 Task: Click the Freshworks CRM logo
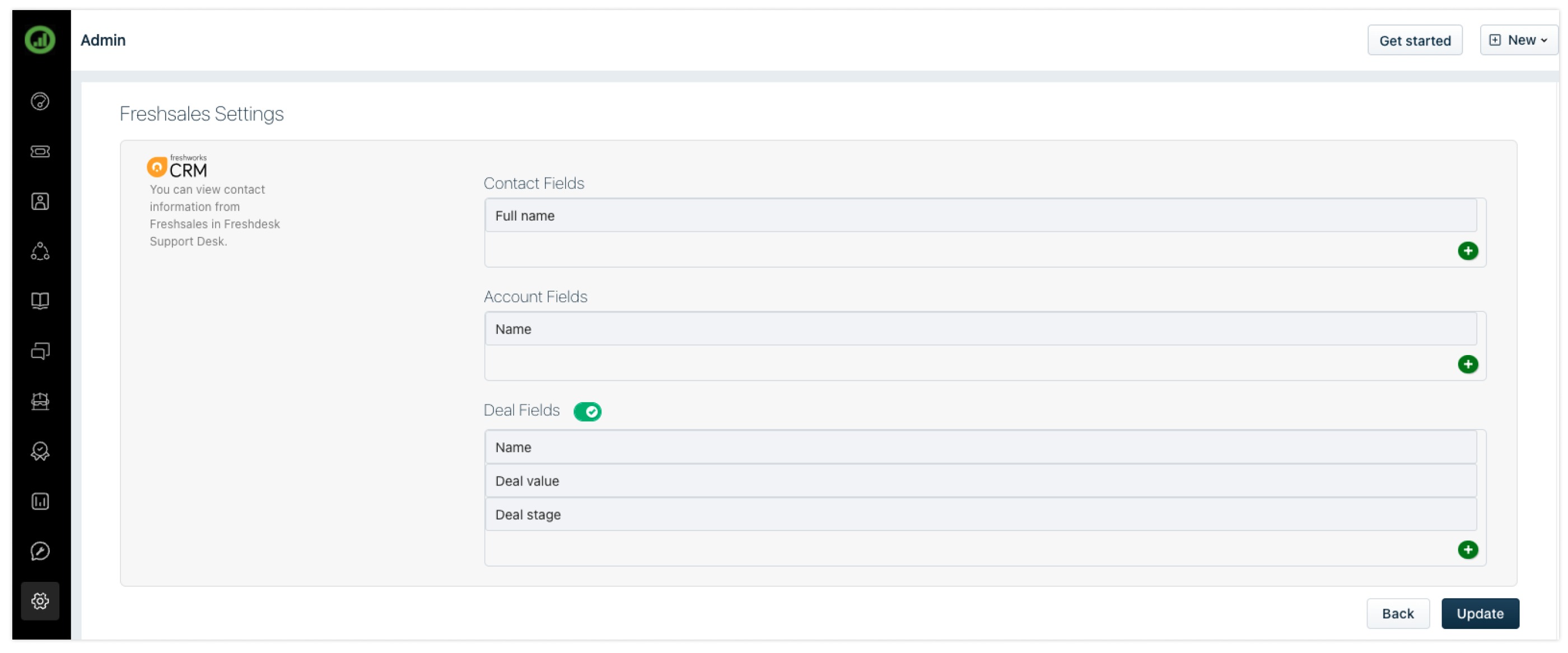[177, 166]
